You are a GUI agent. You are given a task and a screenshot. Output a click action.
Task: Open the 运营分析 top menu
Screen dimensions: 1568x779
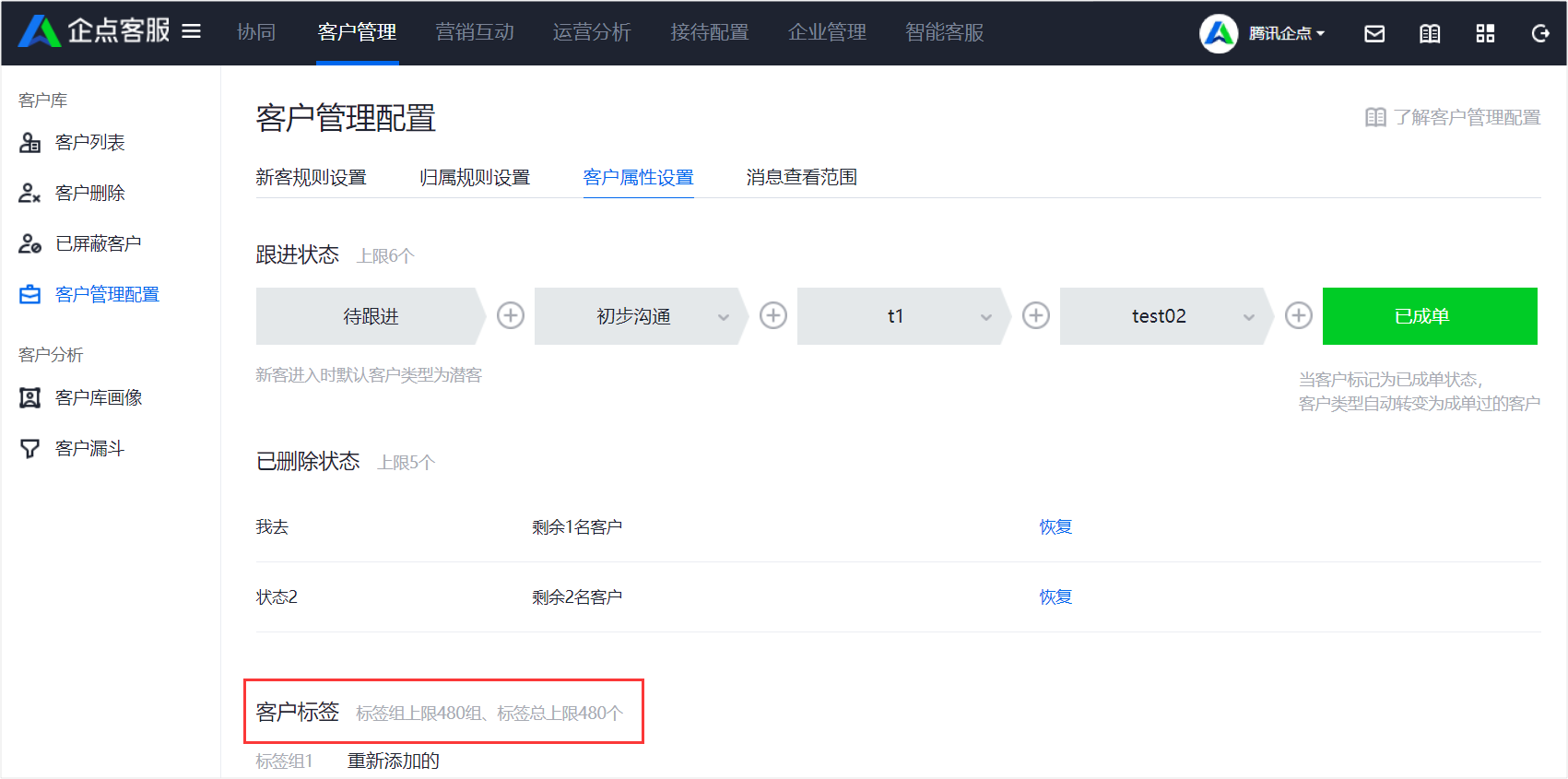592,32
